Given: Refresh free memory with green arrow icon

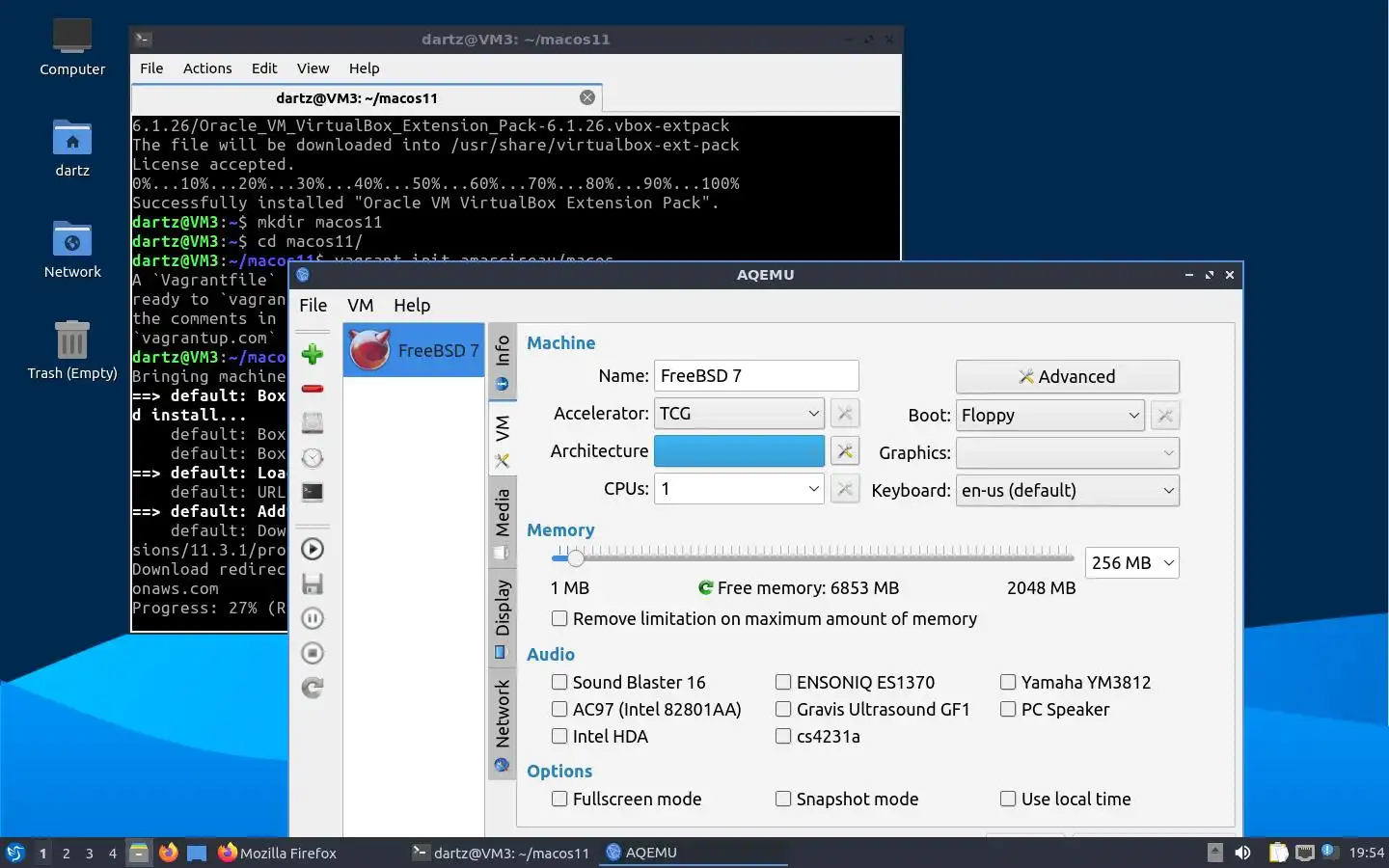Looking at the screenshot, I should point(706,587).
